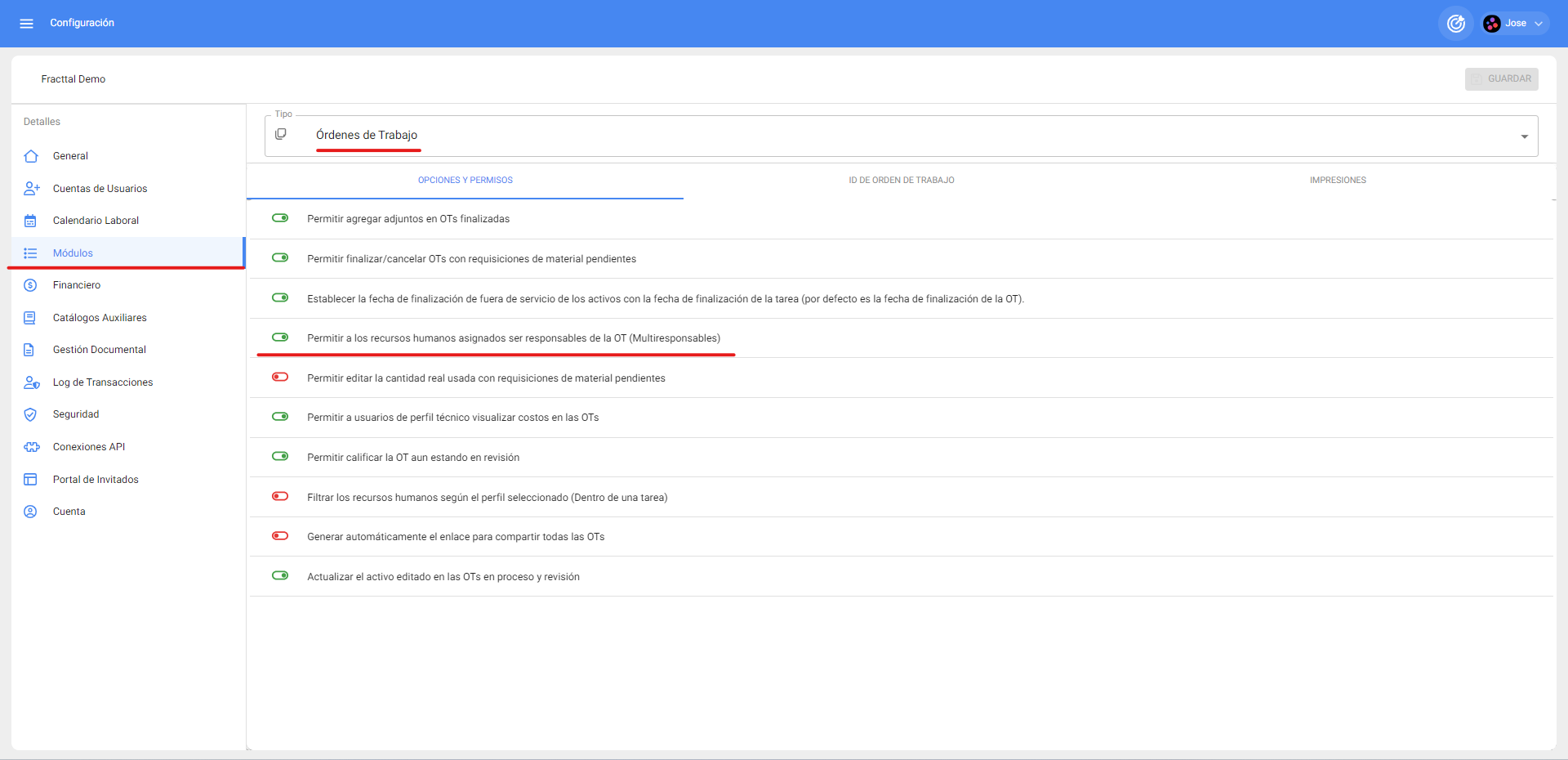Click the General home icon
The height and width of the screenshot is (760, 1568).
pyautogui.click(x=31, y=156)
